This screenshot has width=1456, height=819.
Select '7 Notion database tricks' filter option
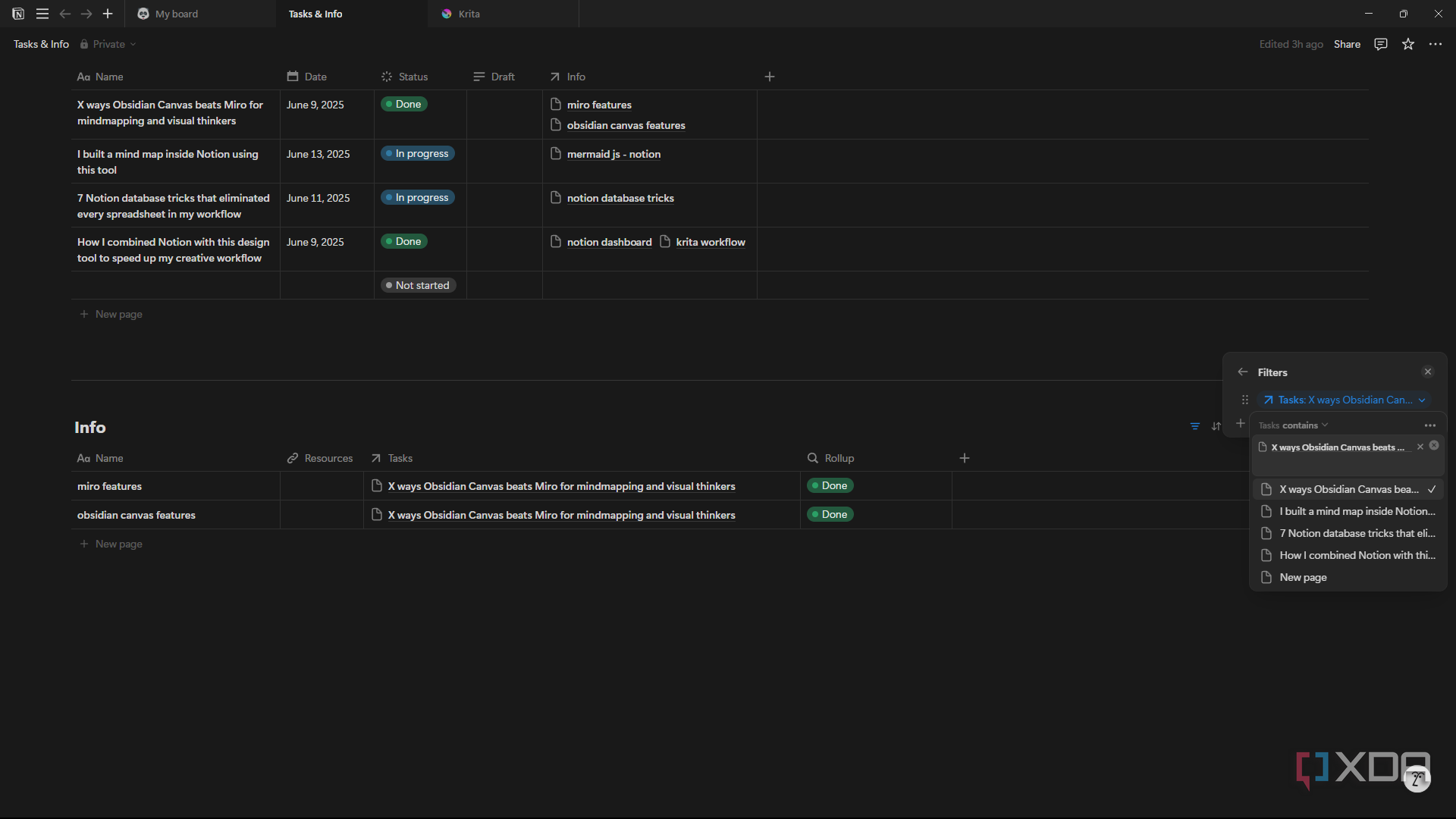(1348, 533)
